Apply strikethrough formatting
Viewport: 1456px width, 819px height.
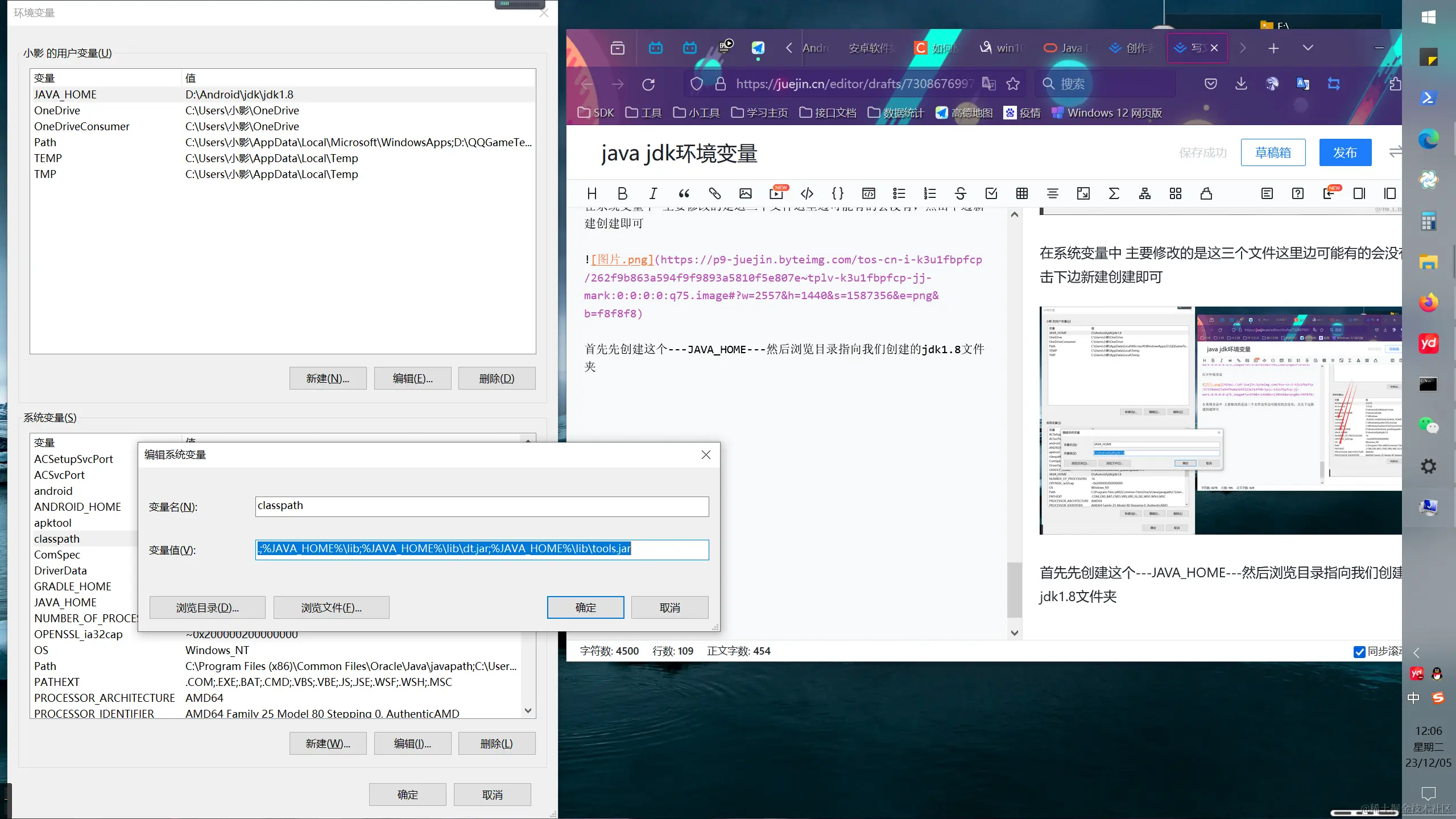[x=961, y=193]
